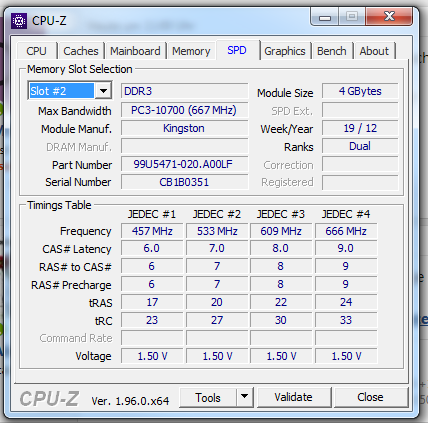Click the 666 MHz frequency cell
This screenshot has width=428, height=423.
pyautogui.click(x=346, y=231)
